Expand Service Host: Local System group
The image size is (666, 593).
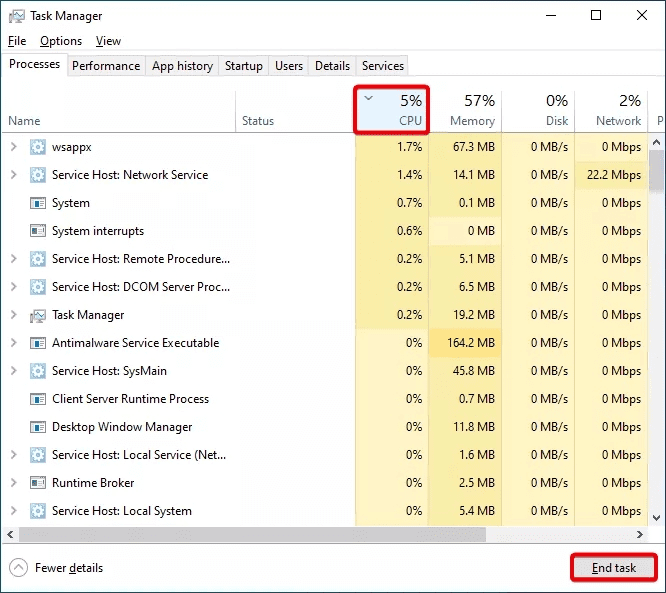point(14,511)
